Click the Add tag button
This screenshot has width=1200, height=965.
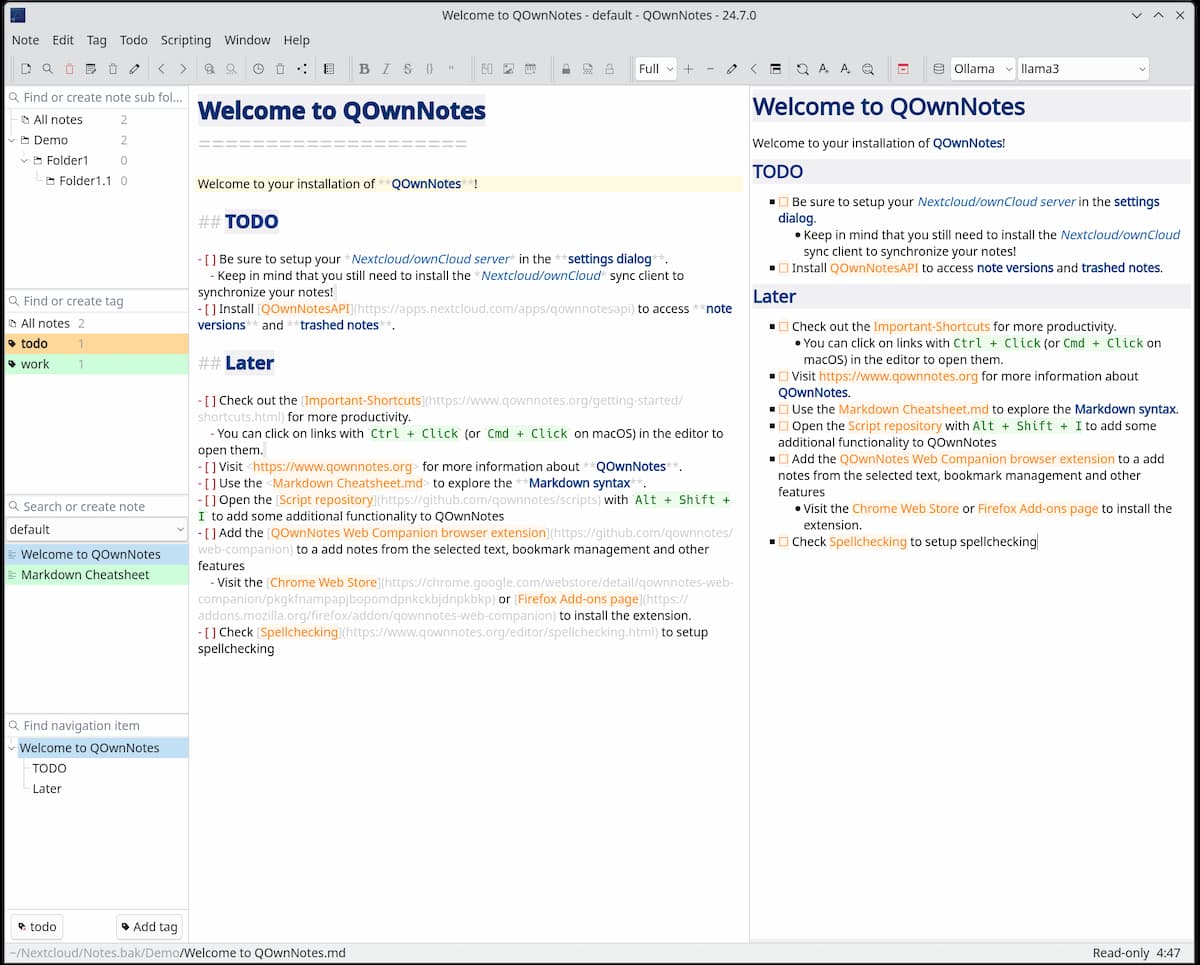(x=149, y=927)
